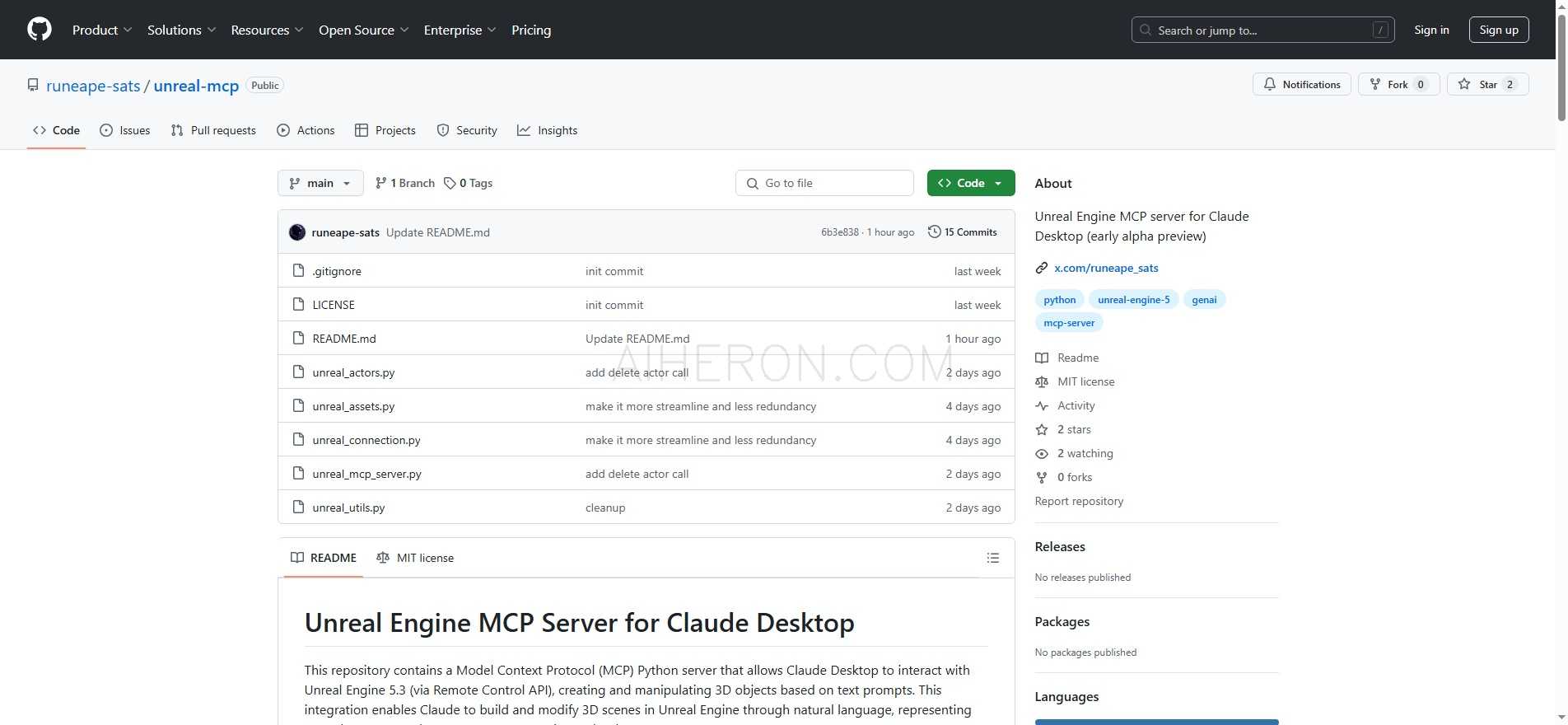Switch to the Insights tab

click(547, 130)
